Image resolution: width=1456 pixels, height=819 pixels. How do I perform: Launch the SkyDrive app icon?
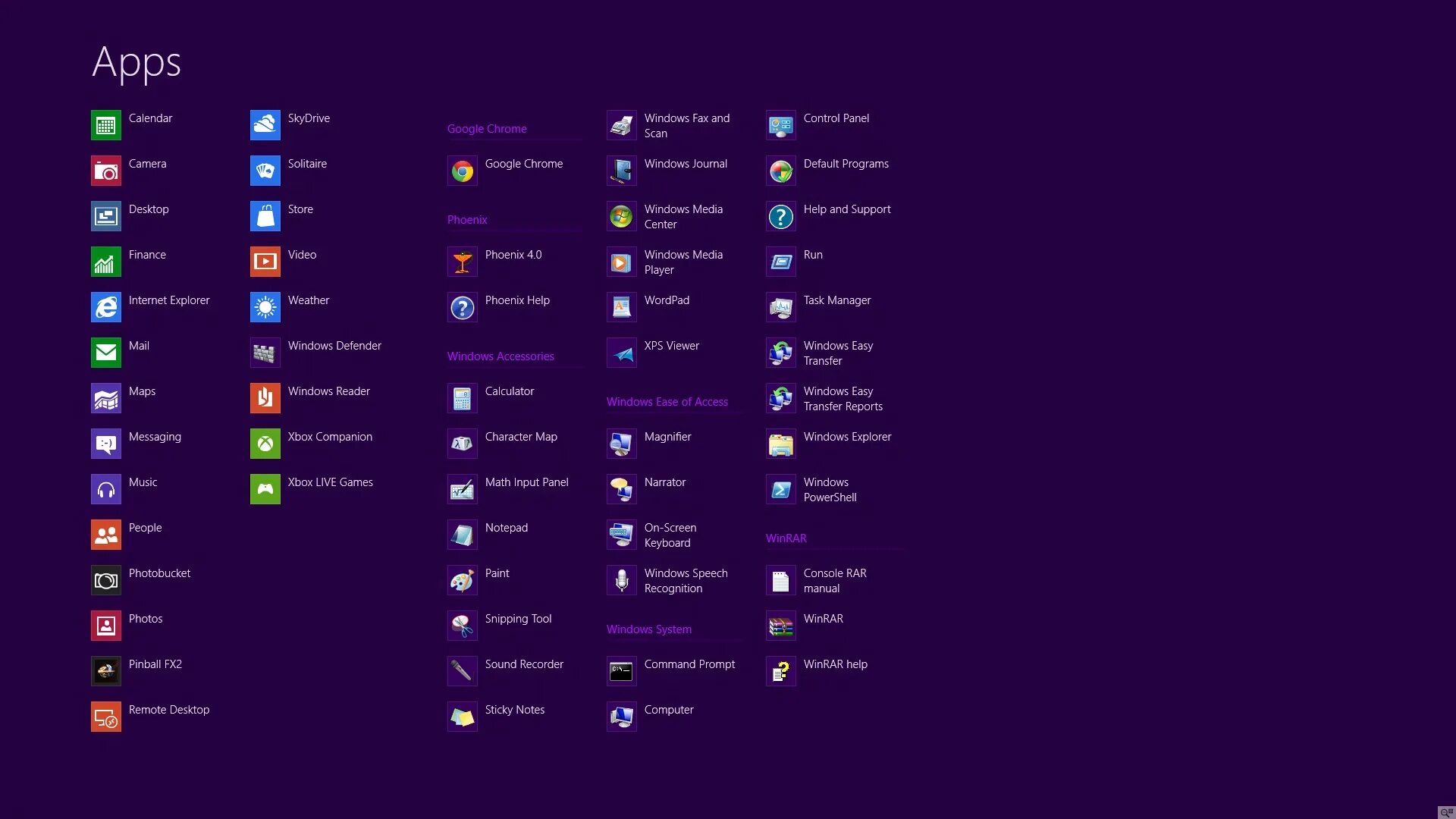tap(265, 125)
